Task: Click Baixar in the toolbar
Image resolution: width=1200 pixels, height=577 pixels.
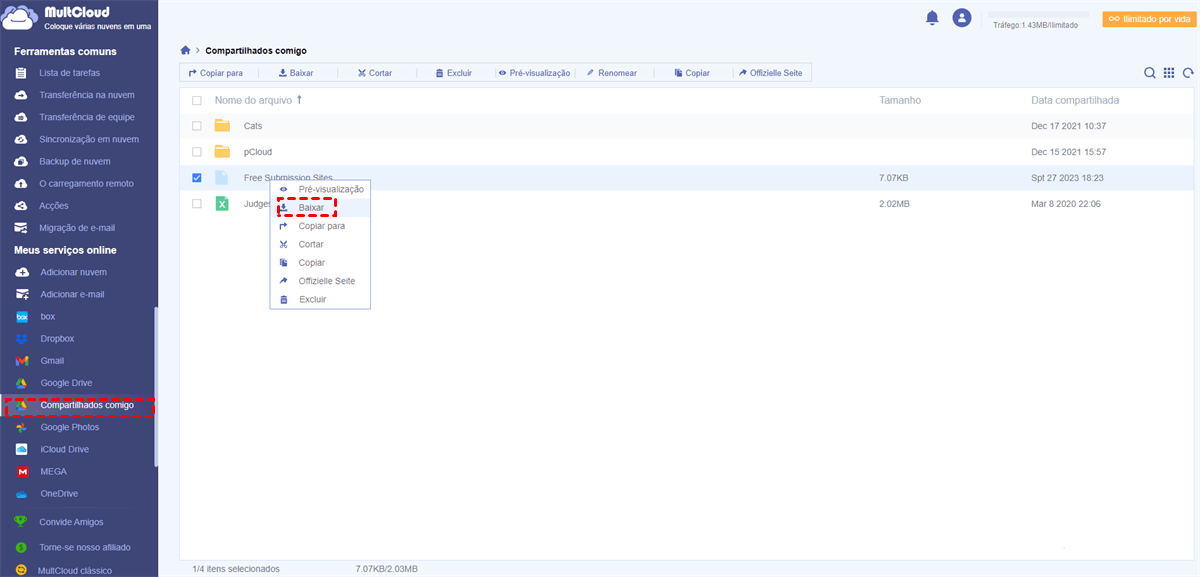Action: tap(296, 73)
